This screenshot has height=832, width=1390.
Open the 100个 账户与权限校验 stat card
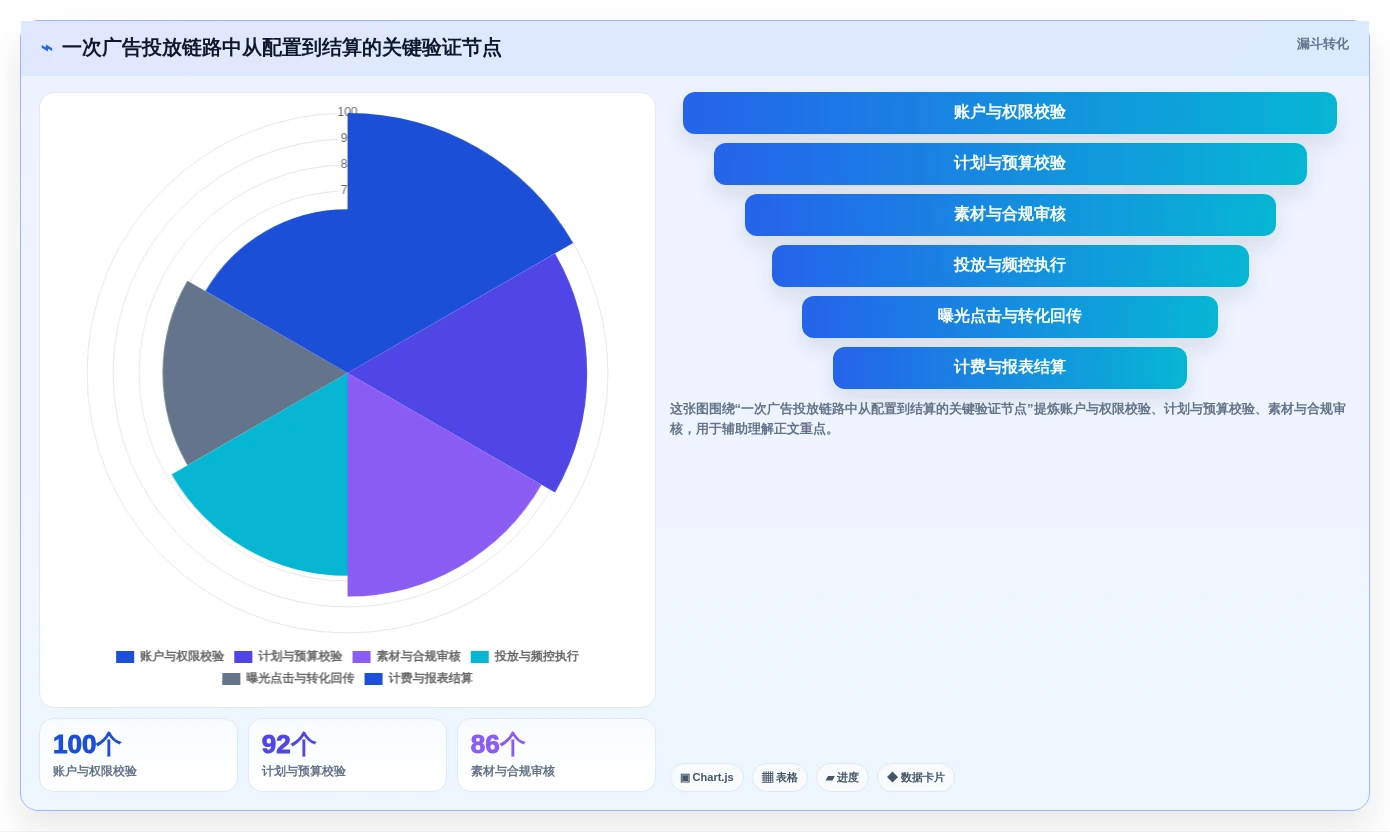pyautogui.click(x=138, y=755)
